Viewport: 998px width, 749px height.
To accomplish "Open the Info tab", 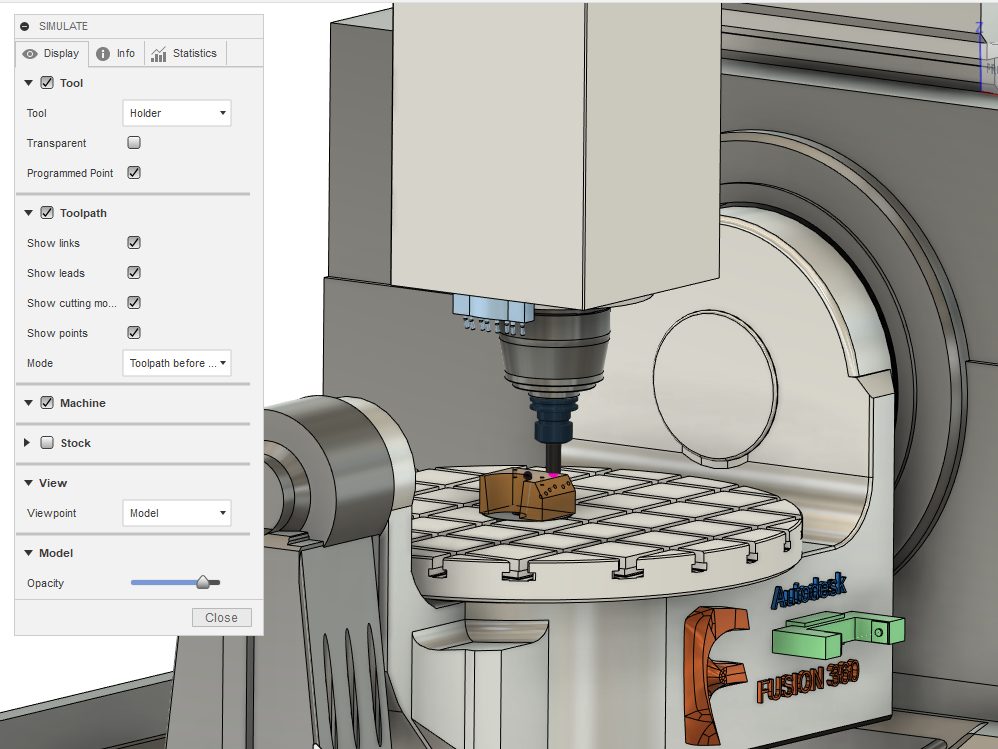I will [x=116, y=53].
